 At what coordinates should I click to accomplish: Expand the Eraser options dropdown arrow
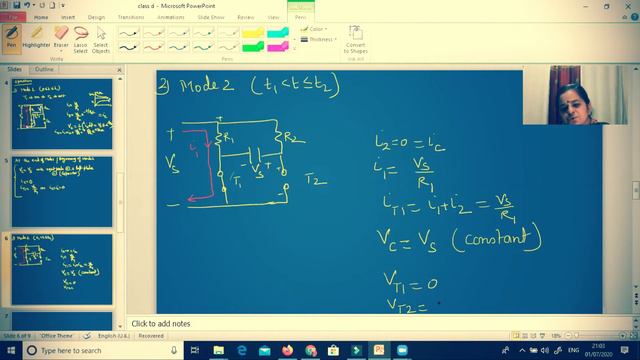61,51
